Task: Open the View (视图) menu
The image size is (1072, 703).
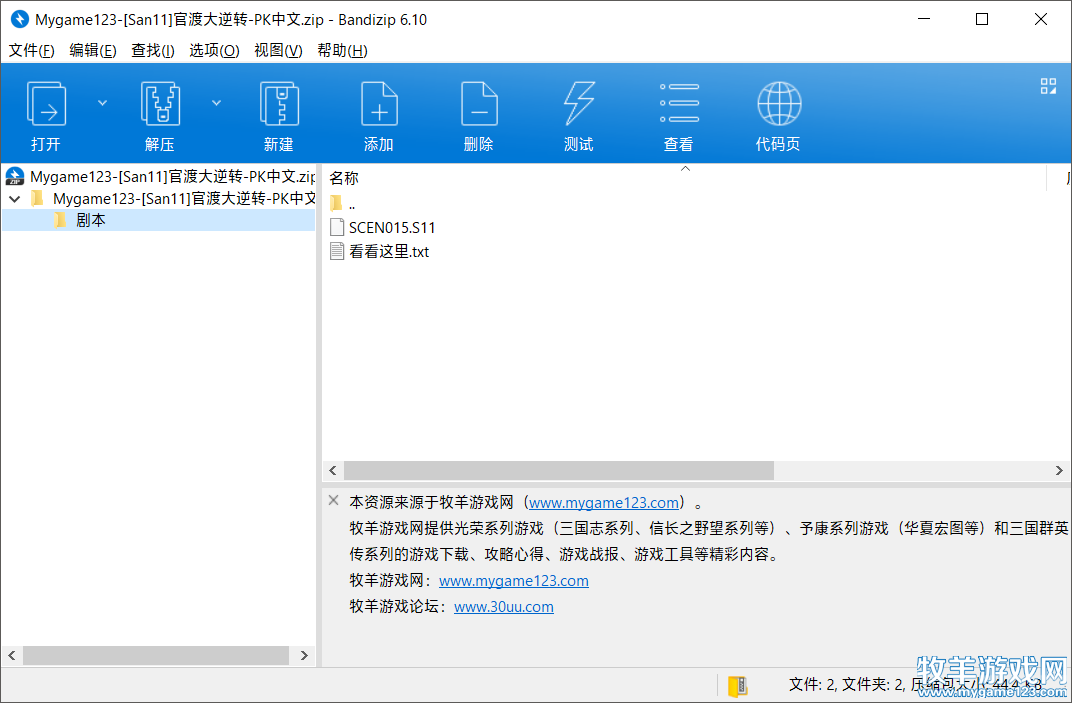Action: click(x=278, y=51)
